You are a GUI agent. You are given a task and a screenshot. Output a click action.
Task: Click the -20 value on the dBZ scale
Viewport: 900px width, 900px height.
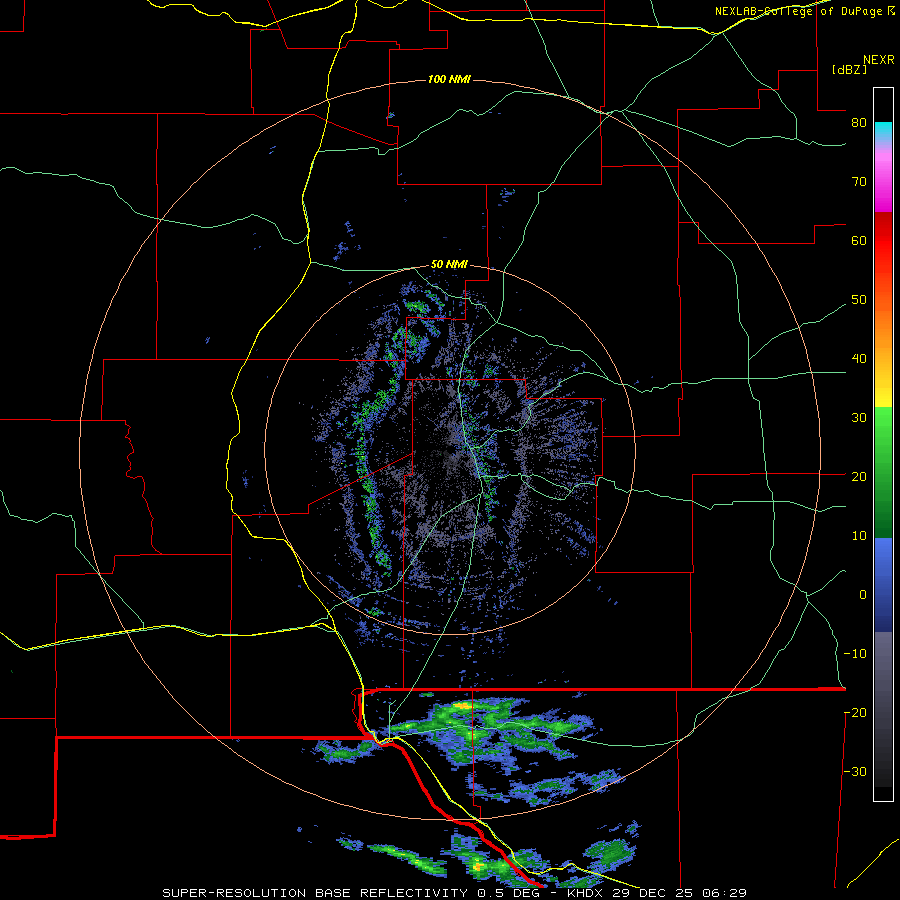coord(855,713)
